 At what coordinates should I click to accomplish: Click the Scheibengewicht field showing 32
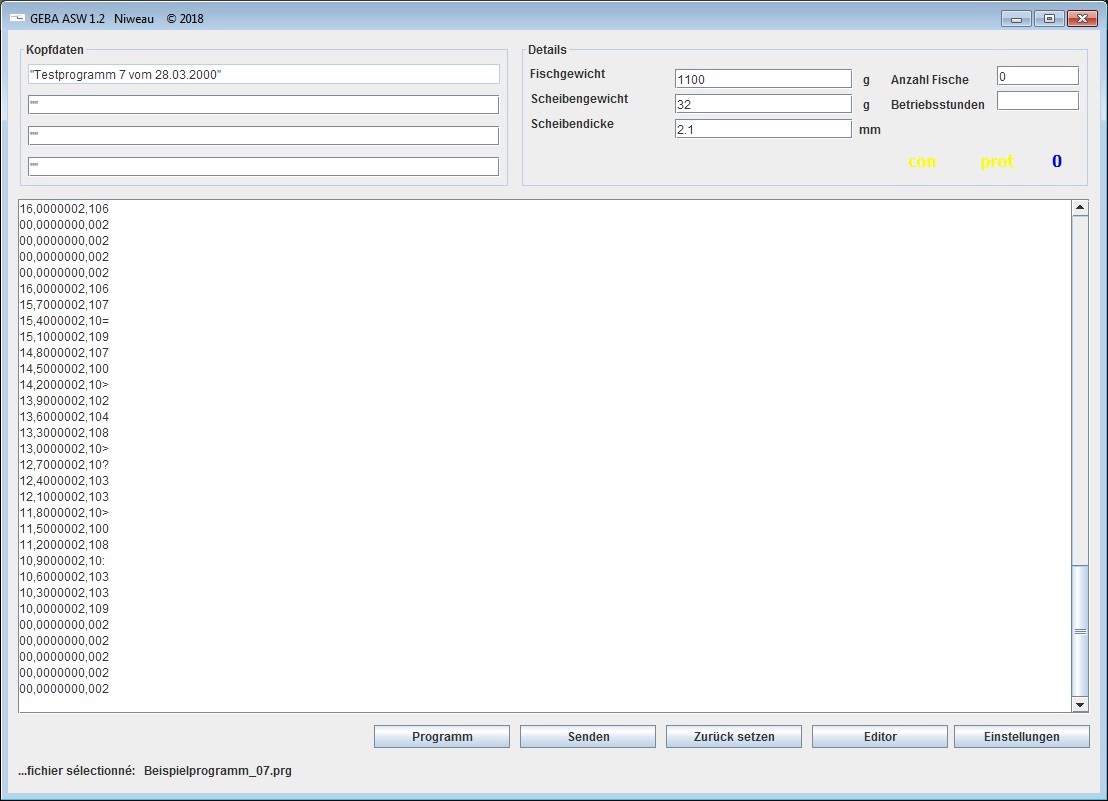763,104
